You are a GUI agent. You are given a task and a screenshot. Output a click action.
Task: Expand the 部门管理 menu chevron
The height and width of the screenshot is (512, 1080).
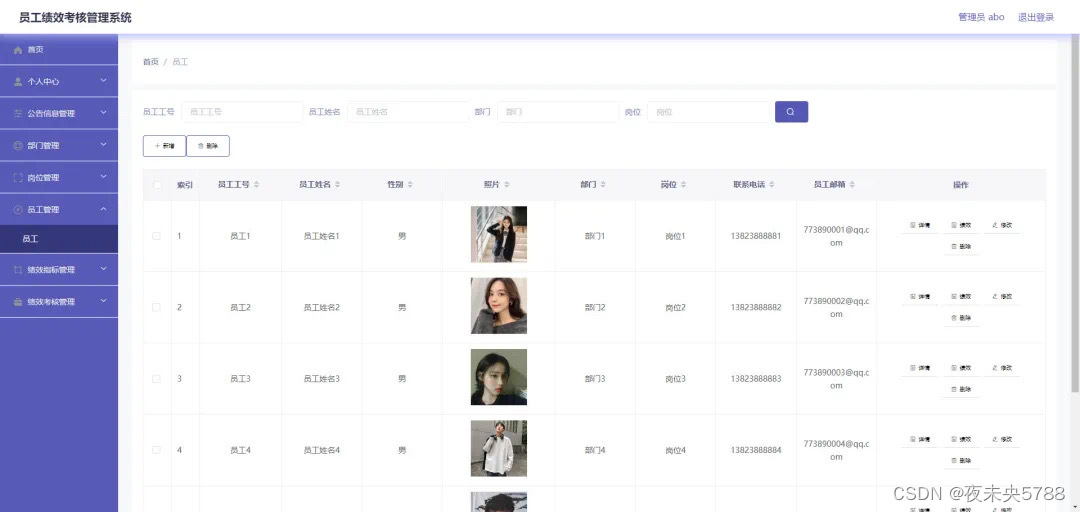[103, 145]
